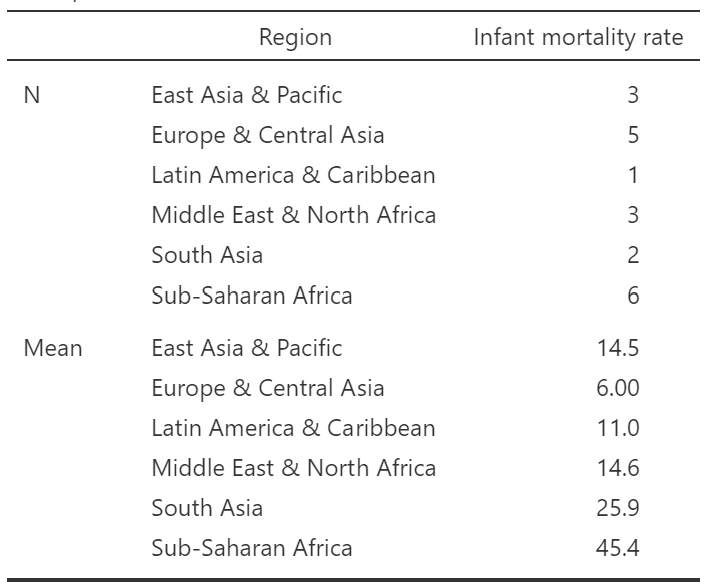This screenshot has height=586, width=710.
Task: Select Latin America & Caribbean under N
Action: click(x=293, y=175)
